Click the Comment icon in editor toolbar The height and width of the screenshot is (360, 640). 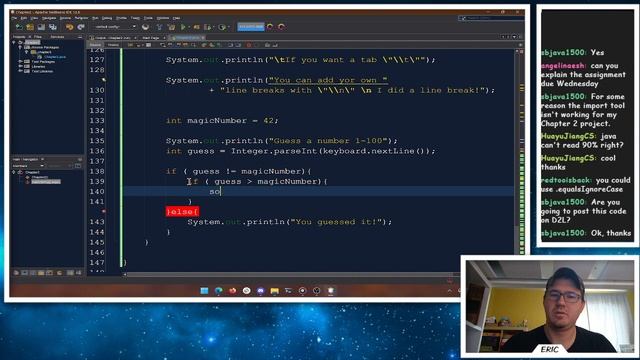point(267,45)
